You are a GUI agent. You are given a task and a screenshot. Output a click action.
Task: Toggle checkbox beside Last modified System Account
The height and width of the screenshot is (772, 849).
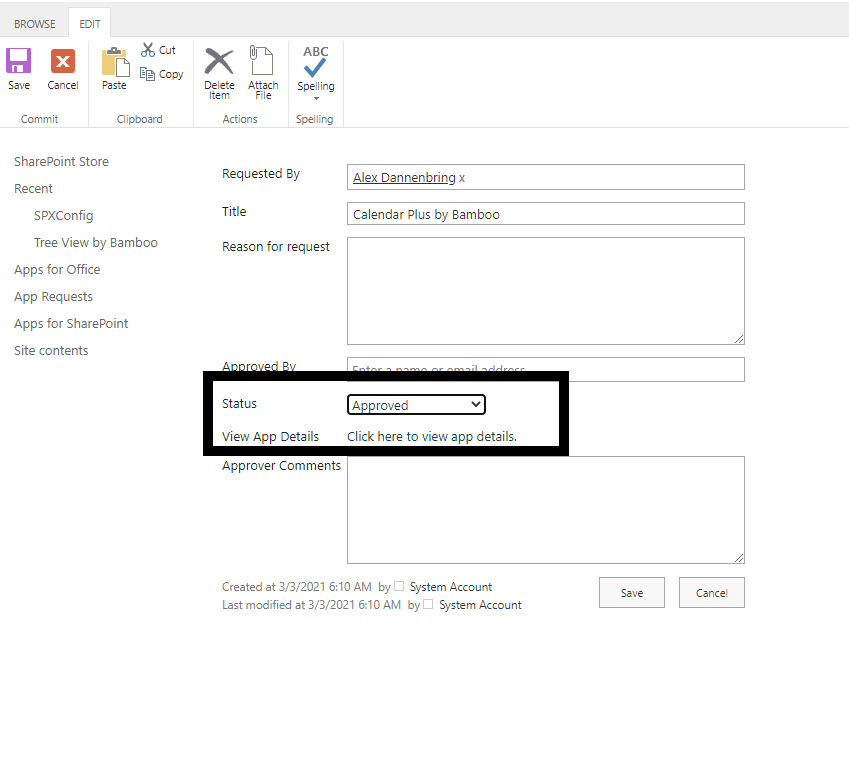click(429, 605)
